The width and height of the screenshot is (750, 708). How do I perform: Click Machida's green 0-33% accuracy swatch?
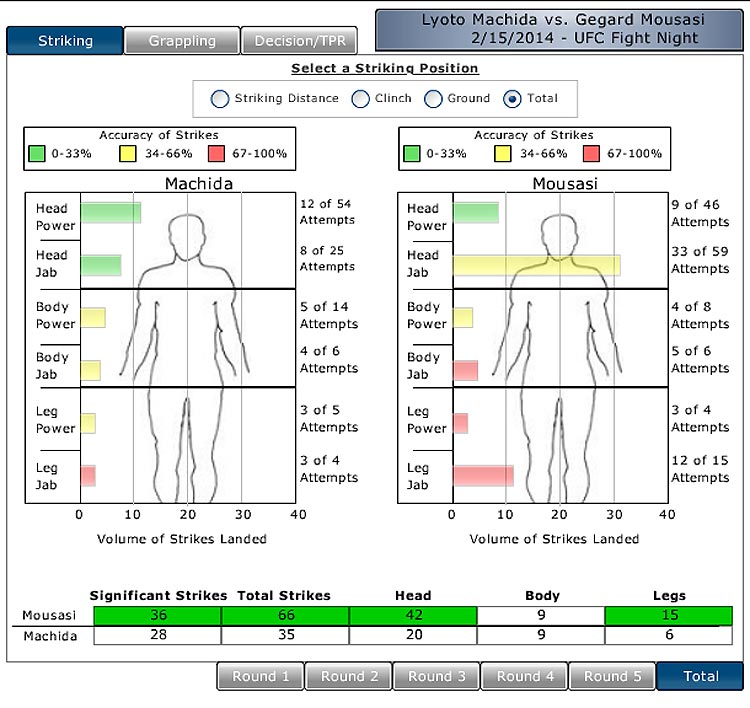click(x=38, y=154)
